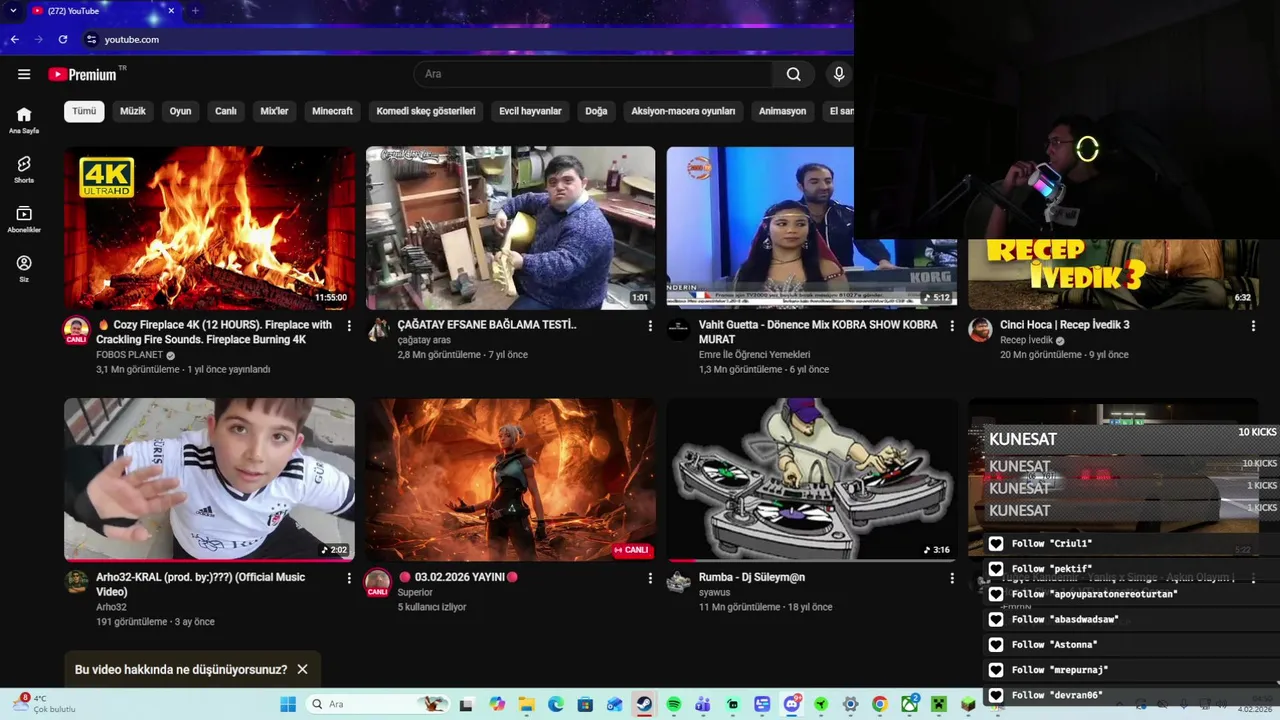Open a new browser tab
Viewport: 1280px width, 720px height.
click(195, 11)
